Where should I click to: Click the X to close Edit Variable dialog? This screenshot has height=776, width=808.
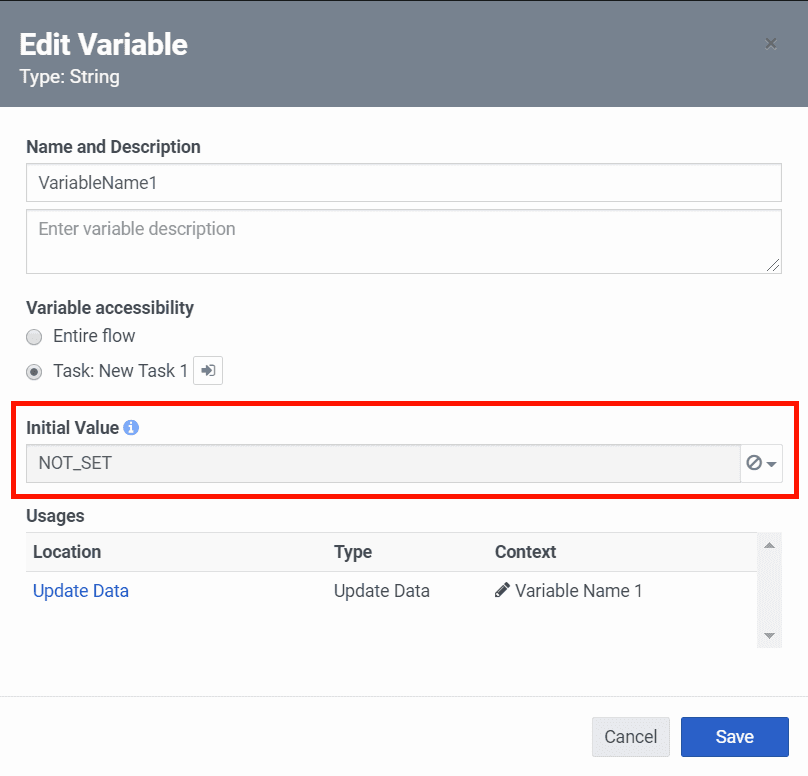point(771,43)
